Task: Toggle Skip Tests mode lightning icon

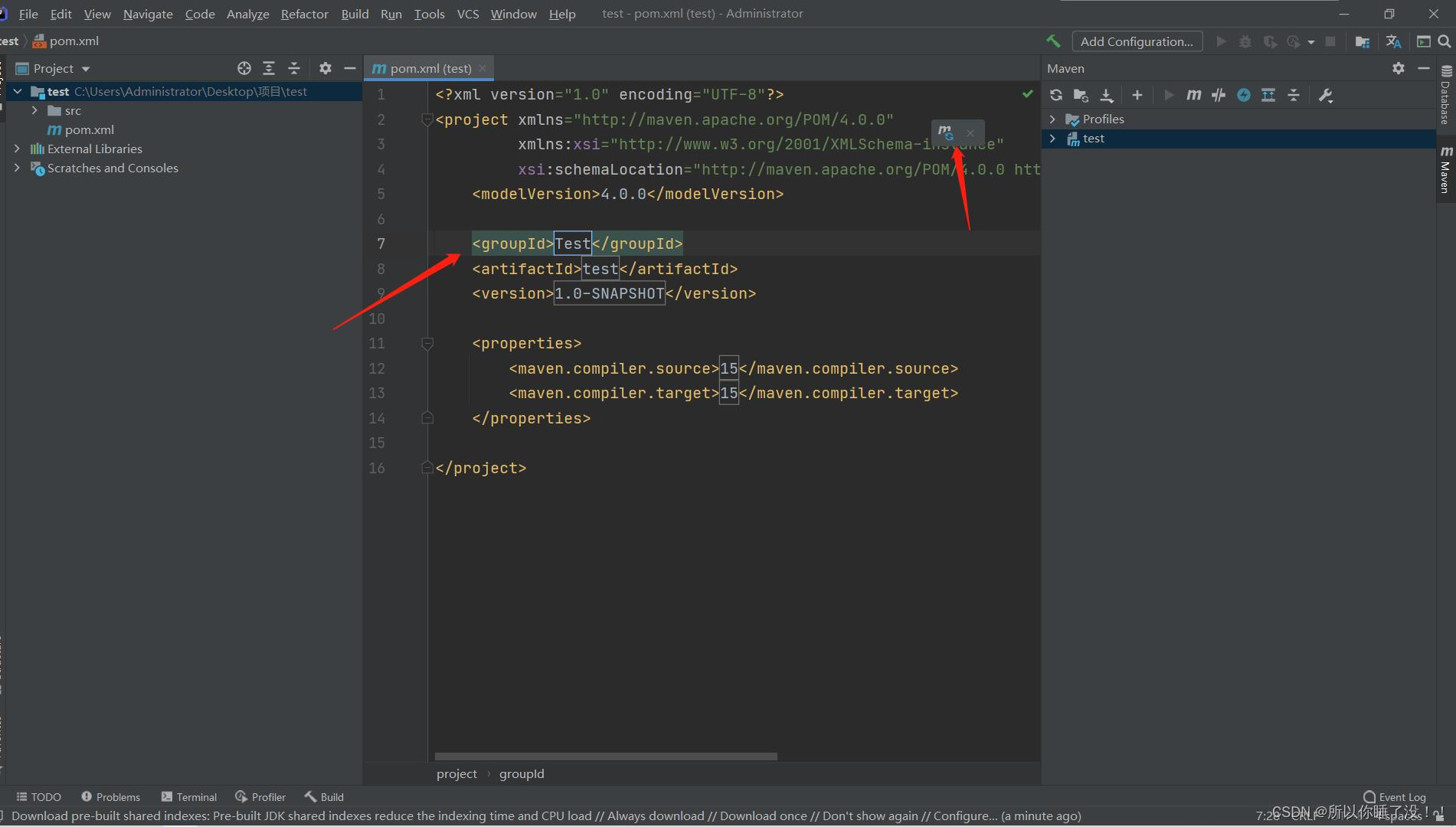Action: pos(1244,95)
